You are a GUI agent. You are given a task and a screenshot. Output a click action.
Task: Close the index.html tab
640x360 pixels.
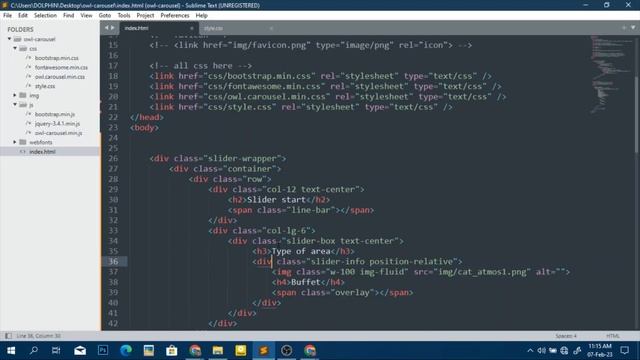click(191, 28)
